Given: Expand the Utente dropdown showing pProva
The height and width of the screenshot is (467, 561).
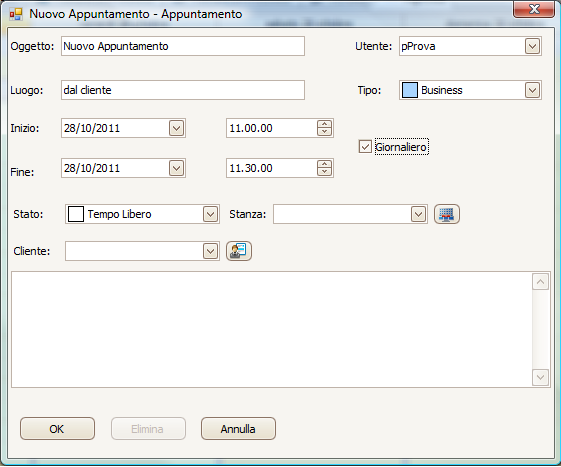Looking at the screenshot, I should pos(532,46).
